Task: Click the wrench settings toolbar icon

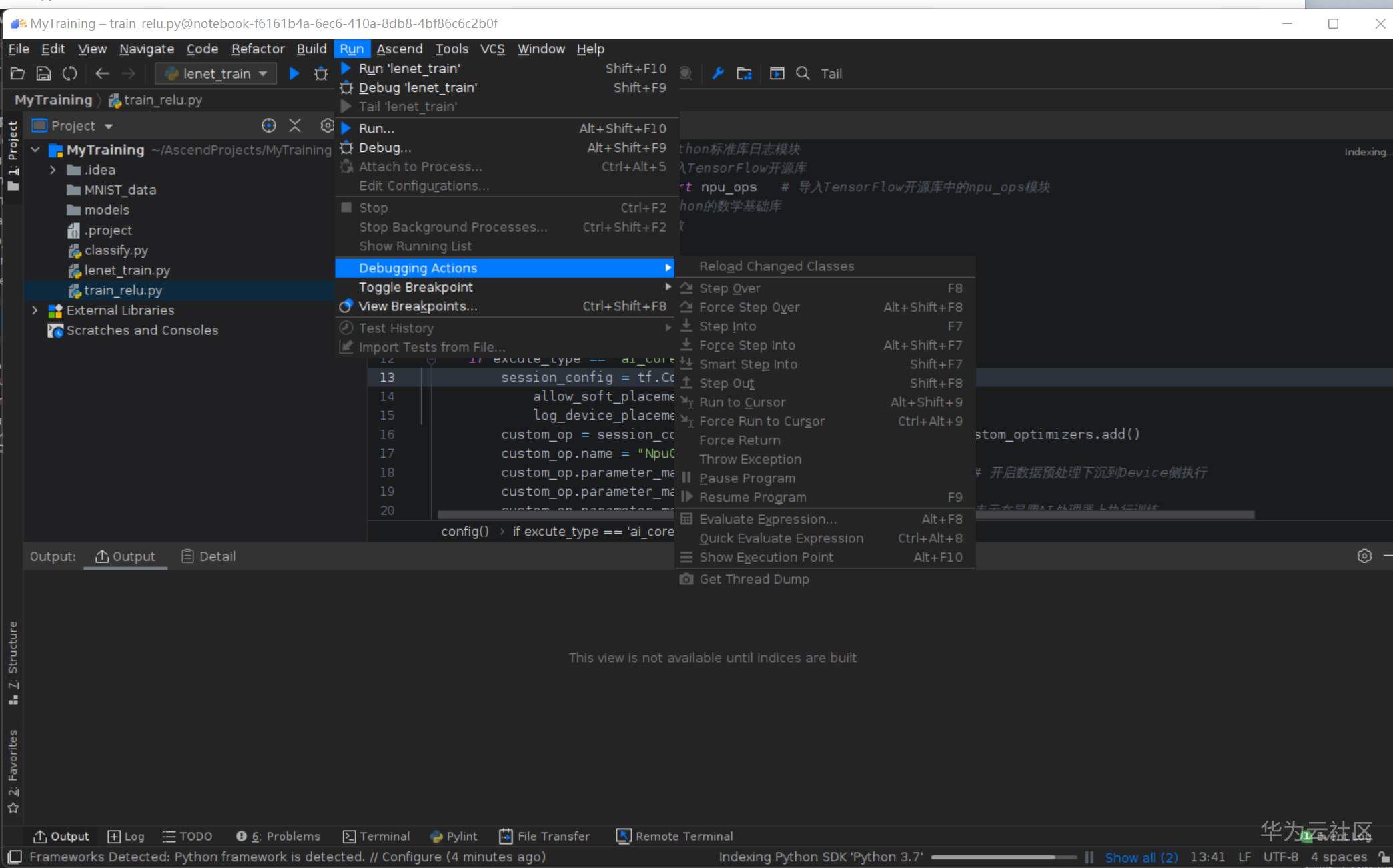Action: point(718,73)
